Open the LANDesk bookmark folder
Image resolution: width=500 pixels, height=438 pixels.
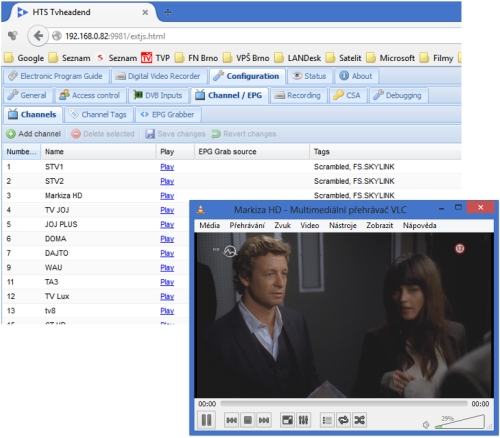(x=298, y=58)
